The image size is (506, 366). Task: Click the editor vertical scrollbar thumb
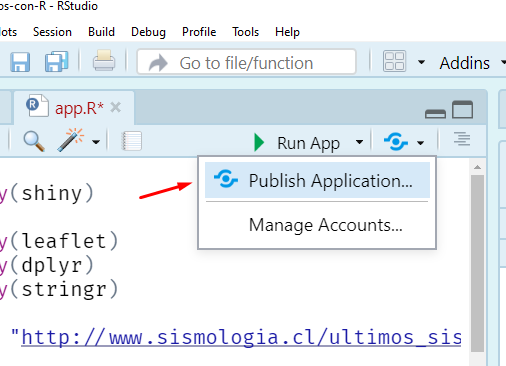coord(477,263)
